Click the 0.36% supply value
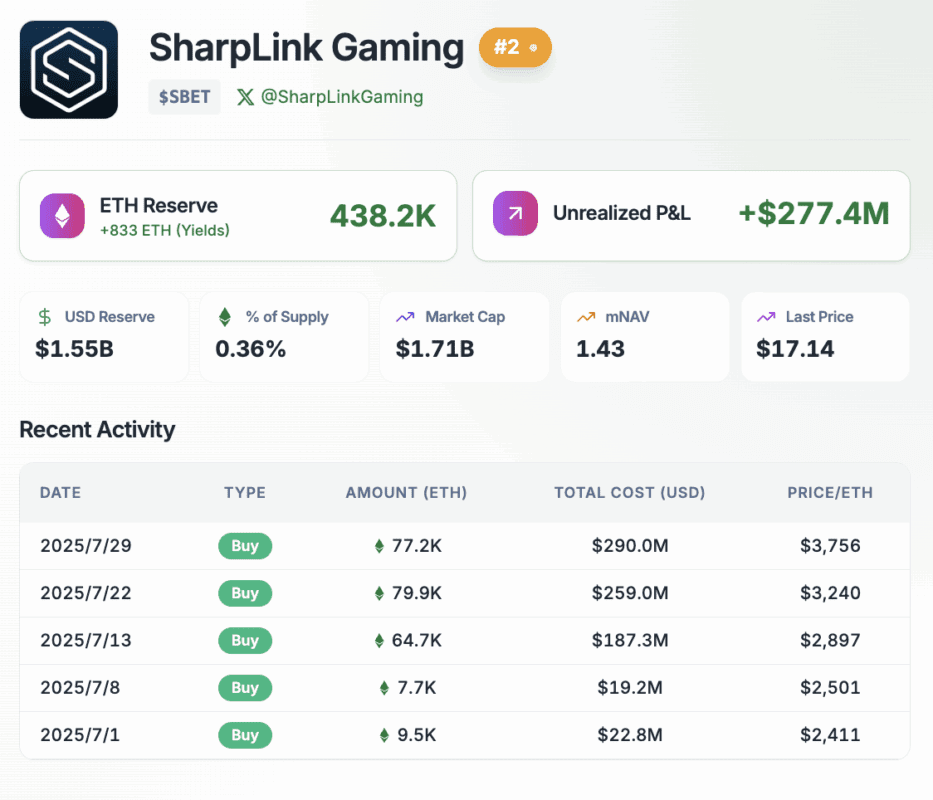This screenshot has height=800, width=933. tap(251, 349)
